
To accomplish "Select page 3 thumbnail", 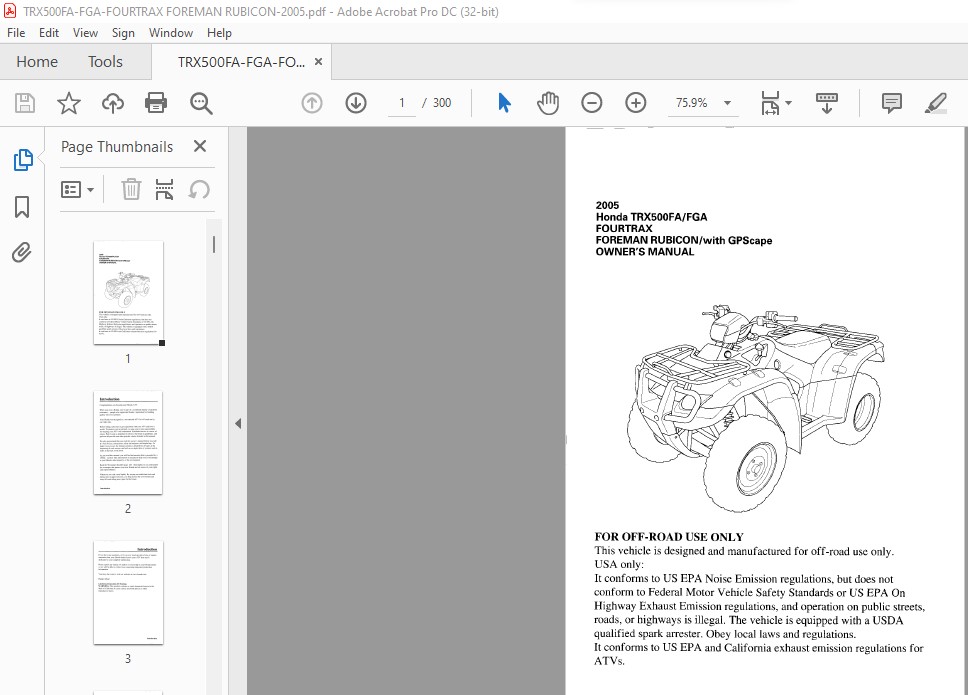I will [128, 593].
